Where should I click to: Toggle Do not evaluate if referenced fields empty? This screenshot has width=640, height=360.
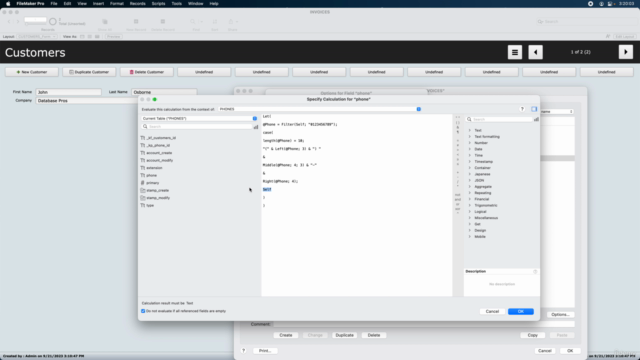pos(143,311)
